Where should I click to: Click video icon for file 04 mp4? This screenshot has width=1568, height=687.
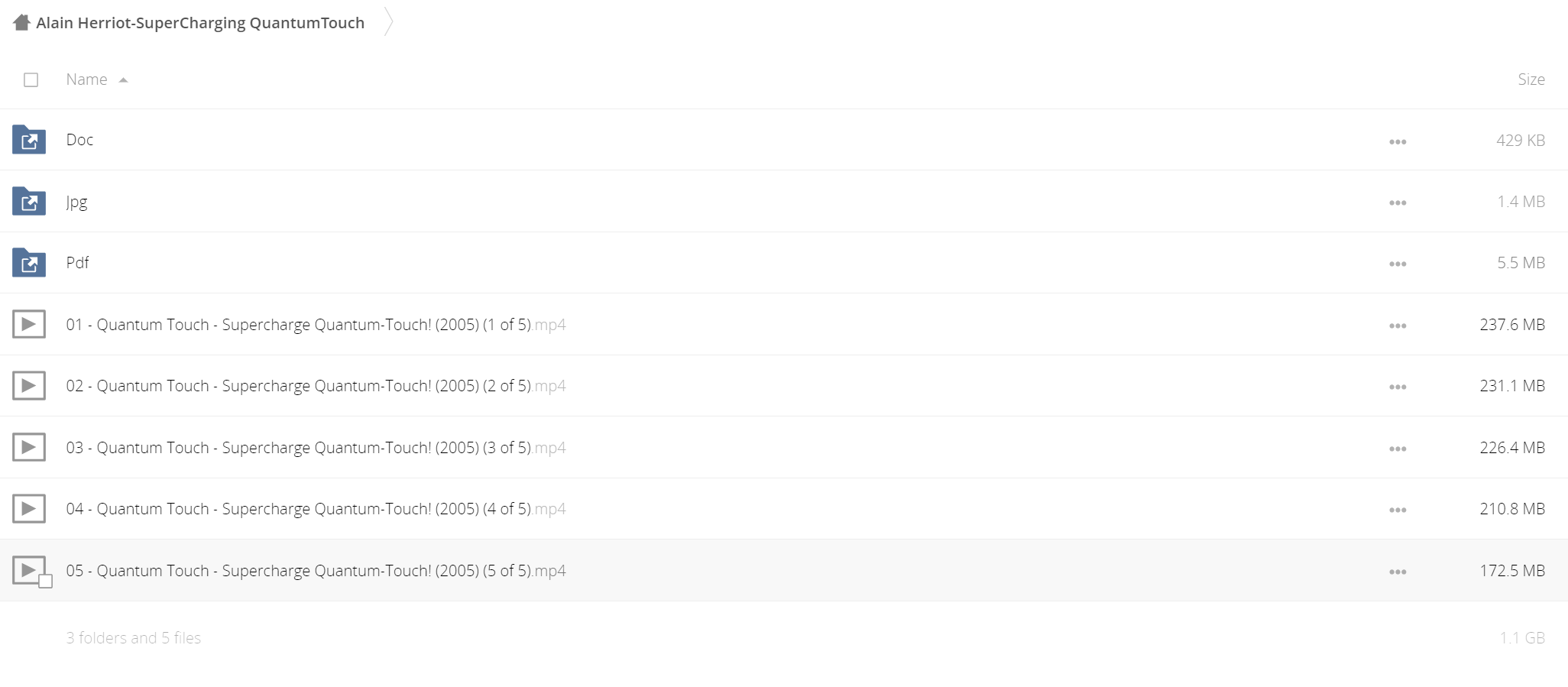coord(29,508)
